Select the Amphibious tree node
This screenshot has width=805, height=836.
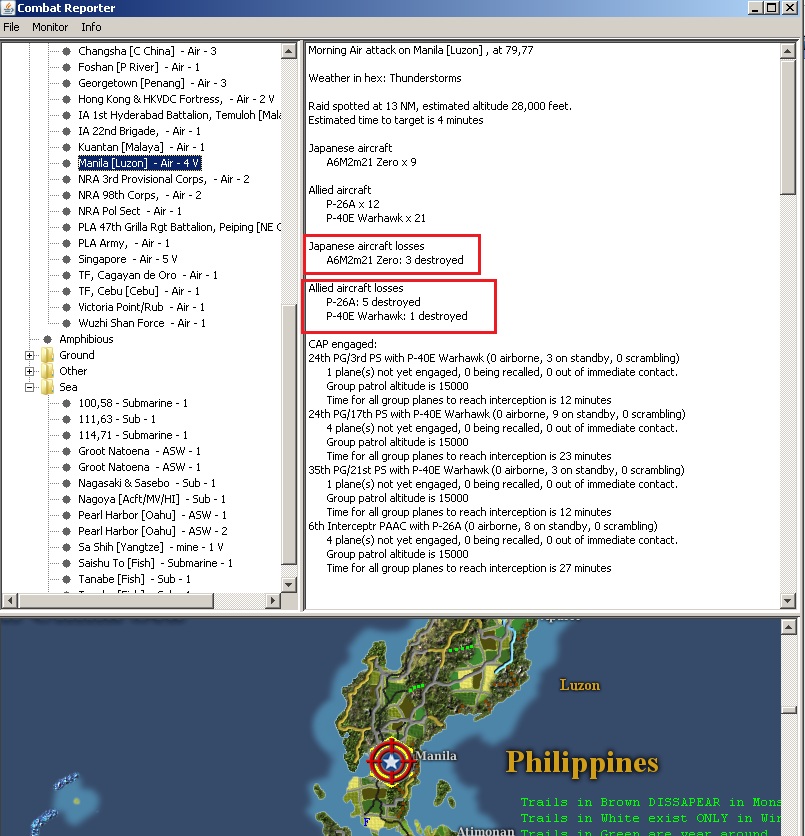click(86, 339)
